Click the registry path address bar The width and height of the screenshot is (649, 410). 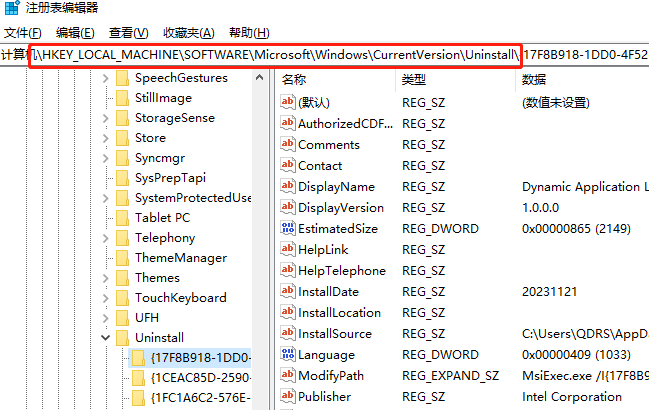(324, 55)
